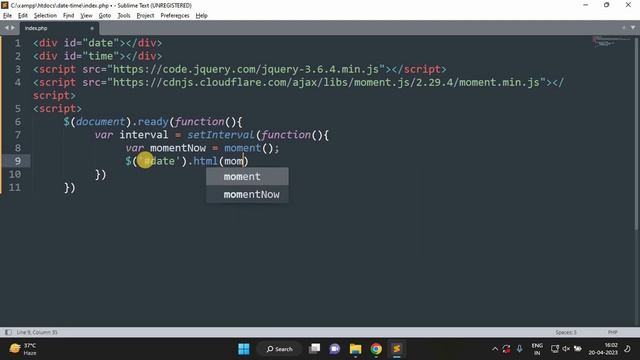This screenshot has width=640, height=360.
Task: Open the clock showing 16:02 20-04-2023
Action: click(x=603, y=349)
